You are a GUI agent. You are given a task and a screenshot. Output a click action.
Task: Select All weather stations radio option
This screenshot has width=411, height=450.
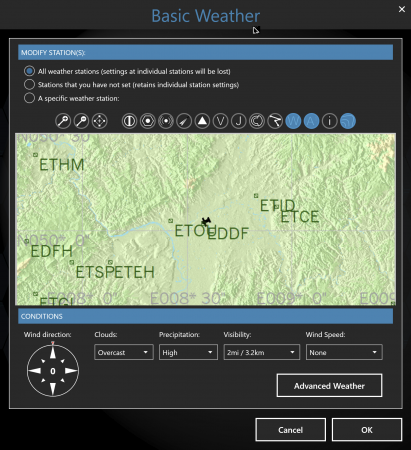29,71
